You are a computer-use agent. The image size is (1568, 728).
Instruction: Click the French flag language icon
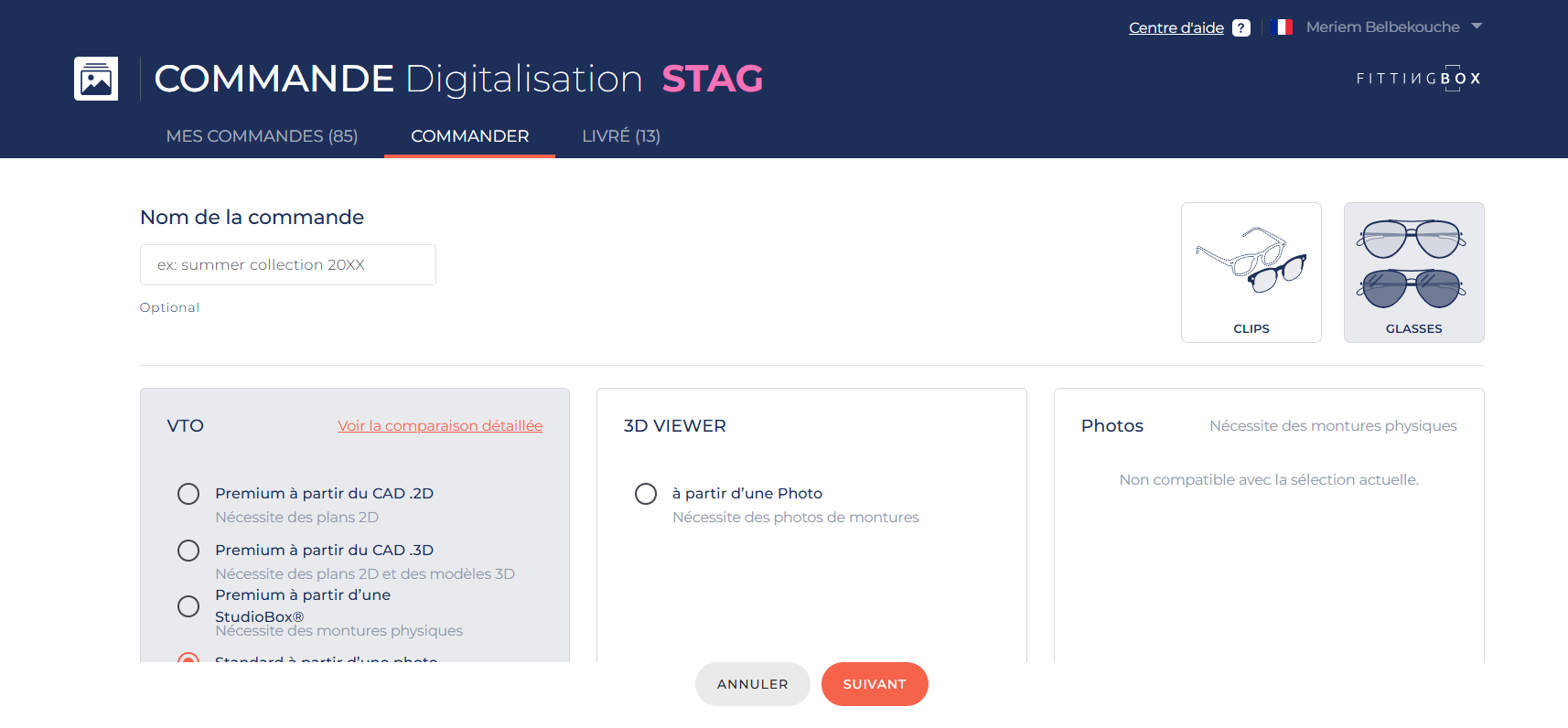1283,27
